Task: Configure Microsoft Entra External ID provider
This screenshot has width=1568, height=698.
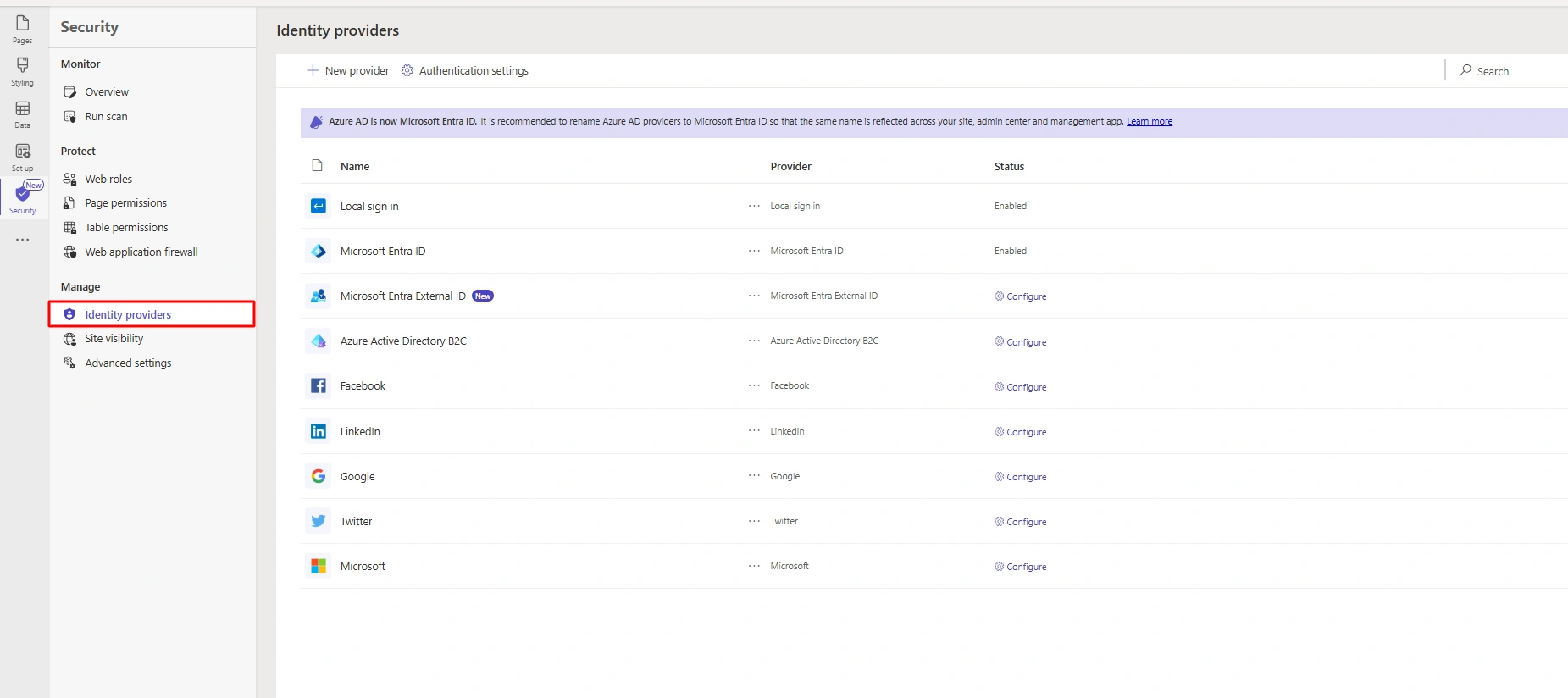Action: pos(1021,296)
